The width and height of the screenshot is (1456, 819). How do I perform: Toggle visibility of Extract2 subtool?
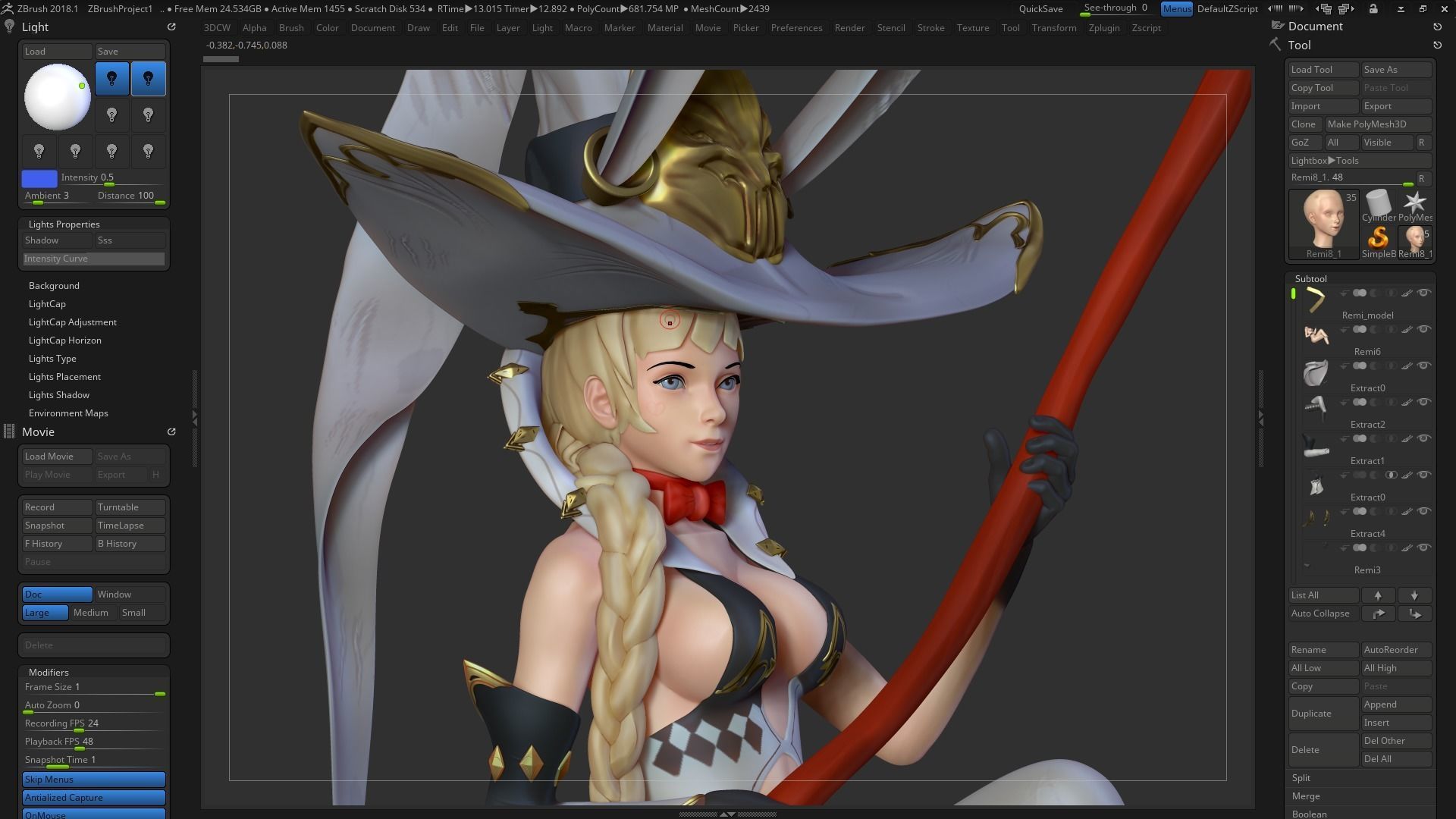point(1424,402)
